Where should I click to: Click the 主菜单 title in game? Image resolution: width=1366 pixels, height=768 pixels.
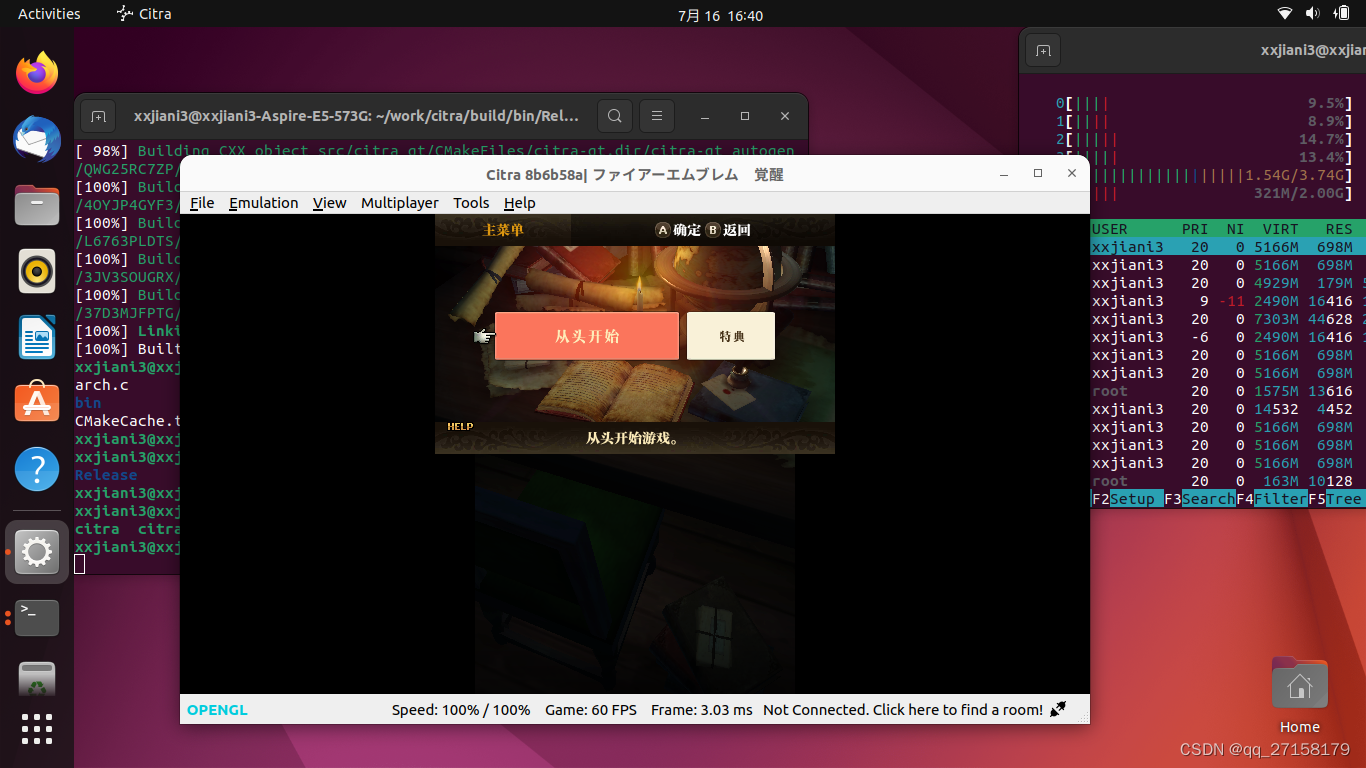tap(503, 230)
